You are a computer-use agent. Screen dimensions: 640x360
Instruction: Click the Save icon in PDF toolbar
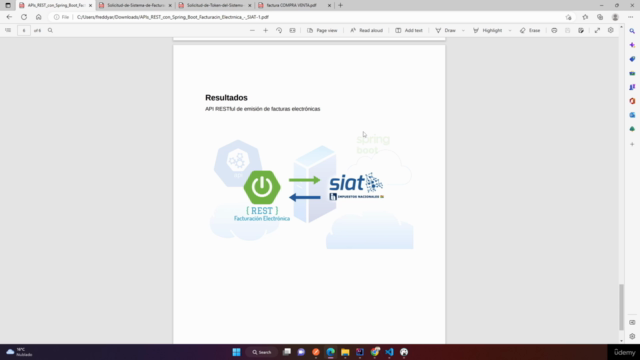point(567,30)
